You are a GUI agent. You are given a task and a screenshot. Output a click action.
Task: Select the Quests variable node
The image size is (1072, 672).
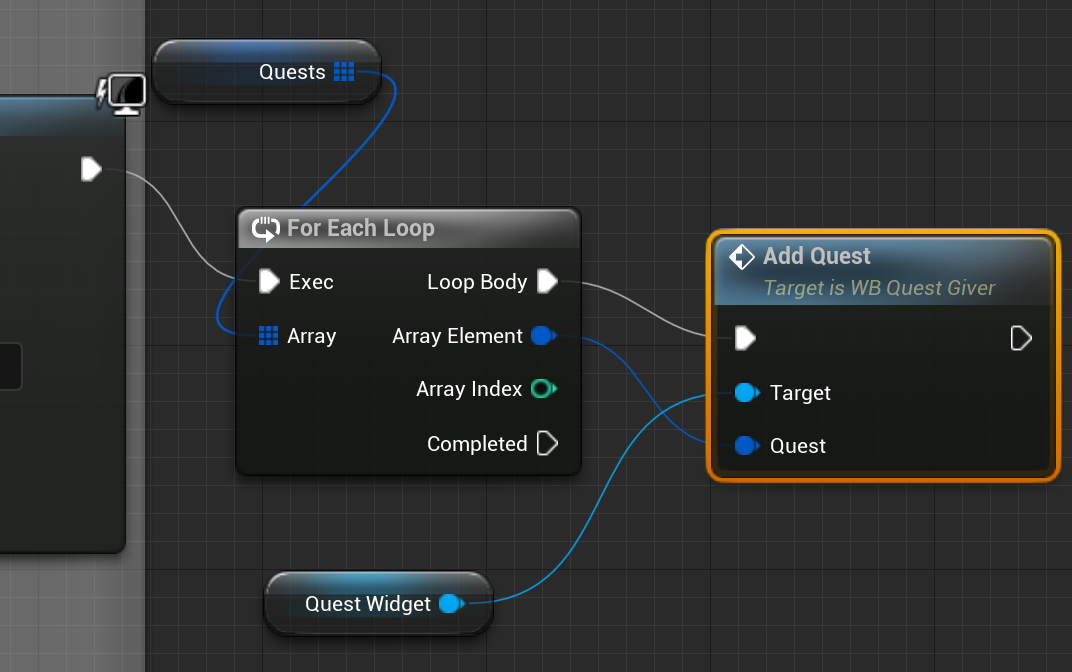pyautogui.click(x=267, y=72)
